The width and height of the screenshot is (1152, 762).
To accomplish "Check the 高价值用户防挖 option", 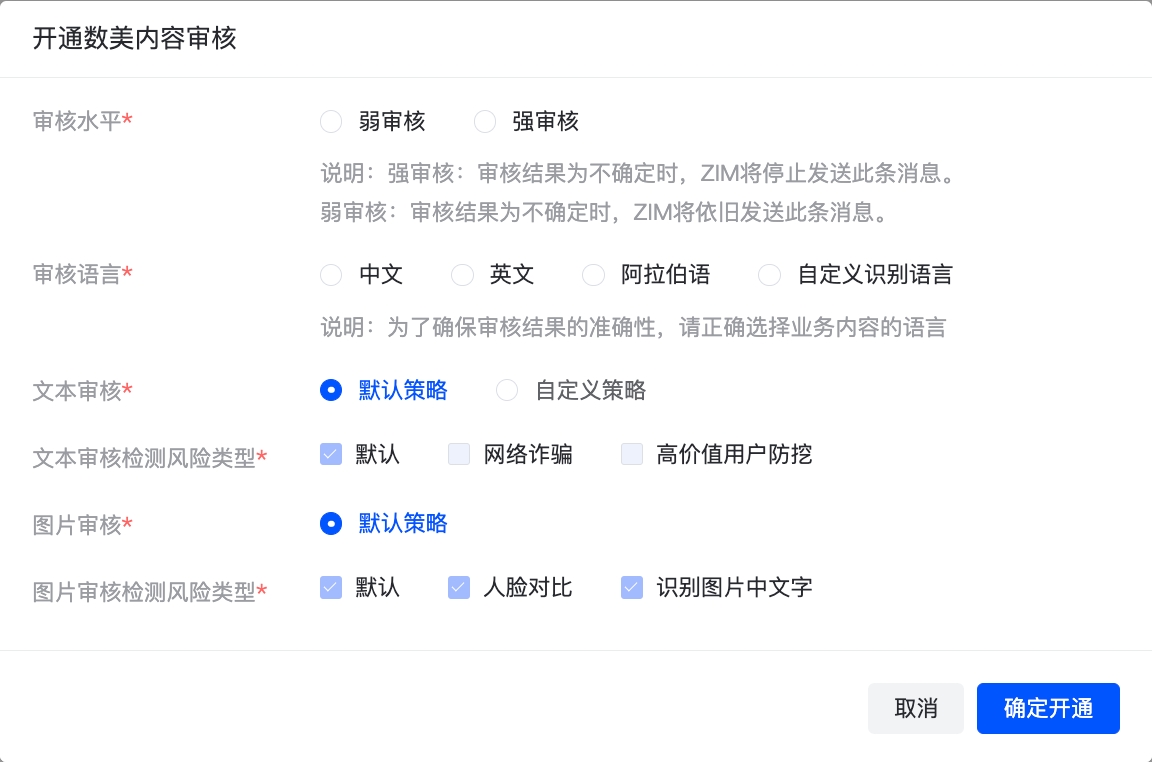I will click(x=632, y=455).
